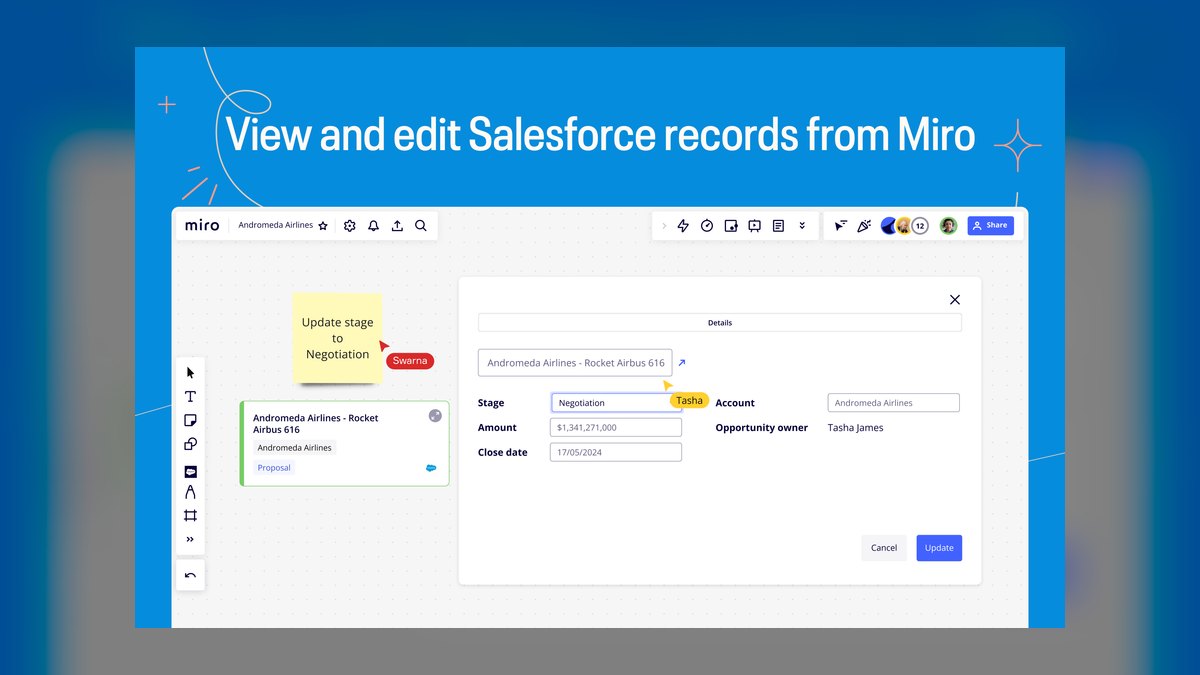Open the sticky note capture icon
The height and width of the screenshot is (675, 1200).
(731, 226)
